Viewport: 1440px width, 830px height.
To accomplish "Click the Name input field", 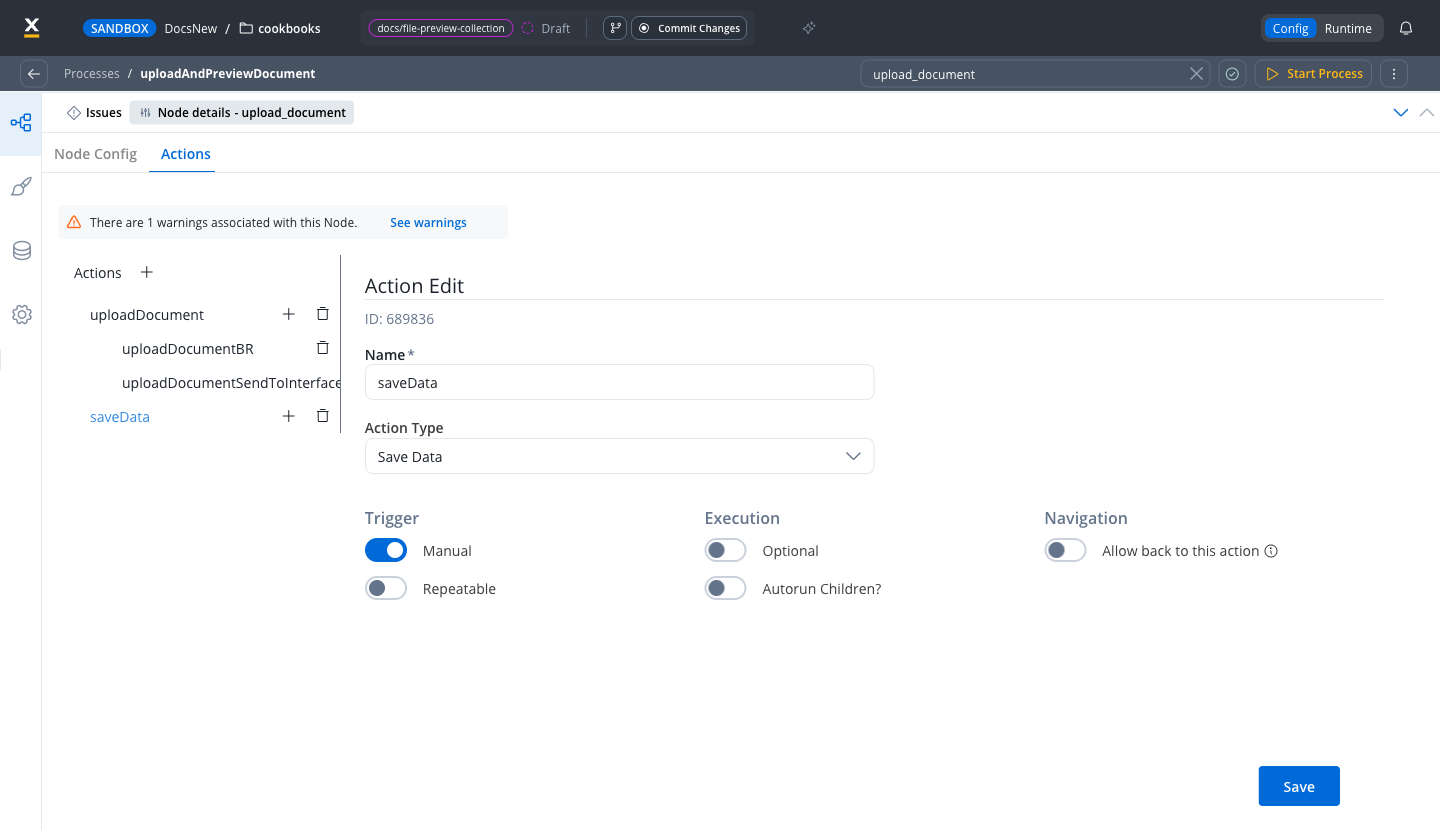I will point(619,382).
